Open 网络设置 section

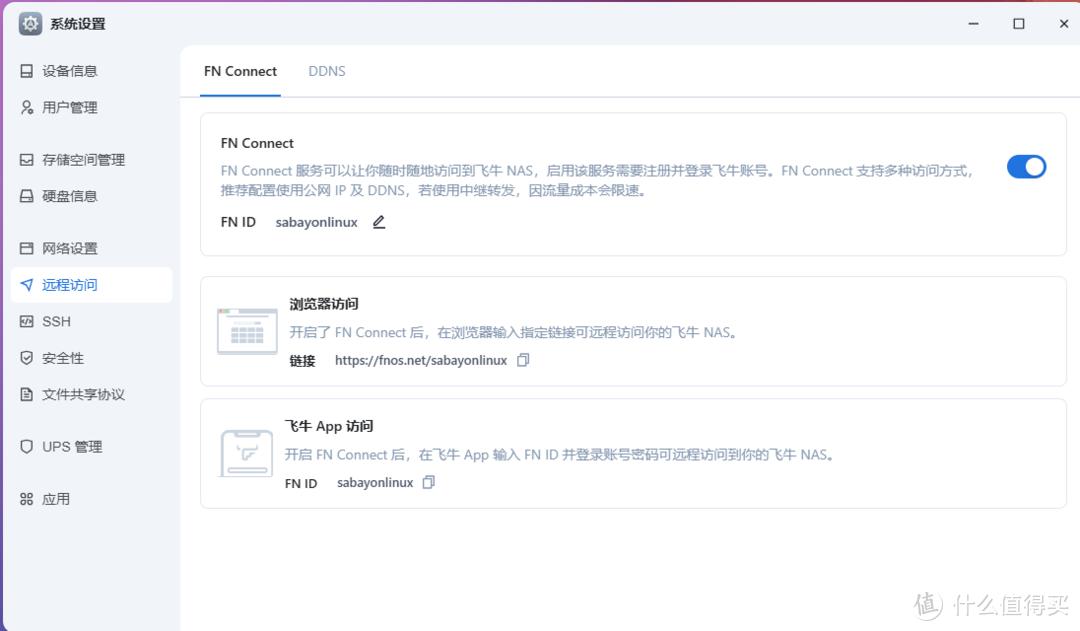[x=69, y=248]
